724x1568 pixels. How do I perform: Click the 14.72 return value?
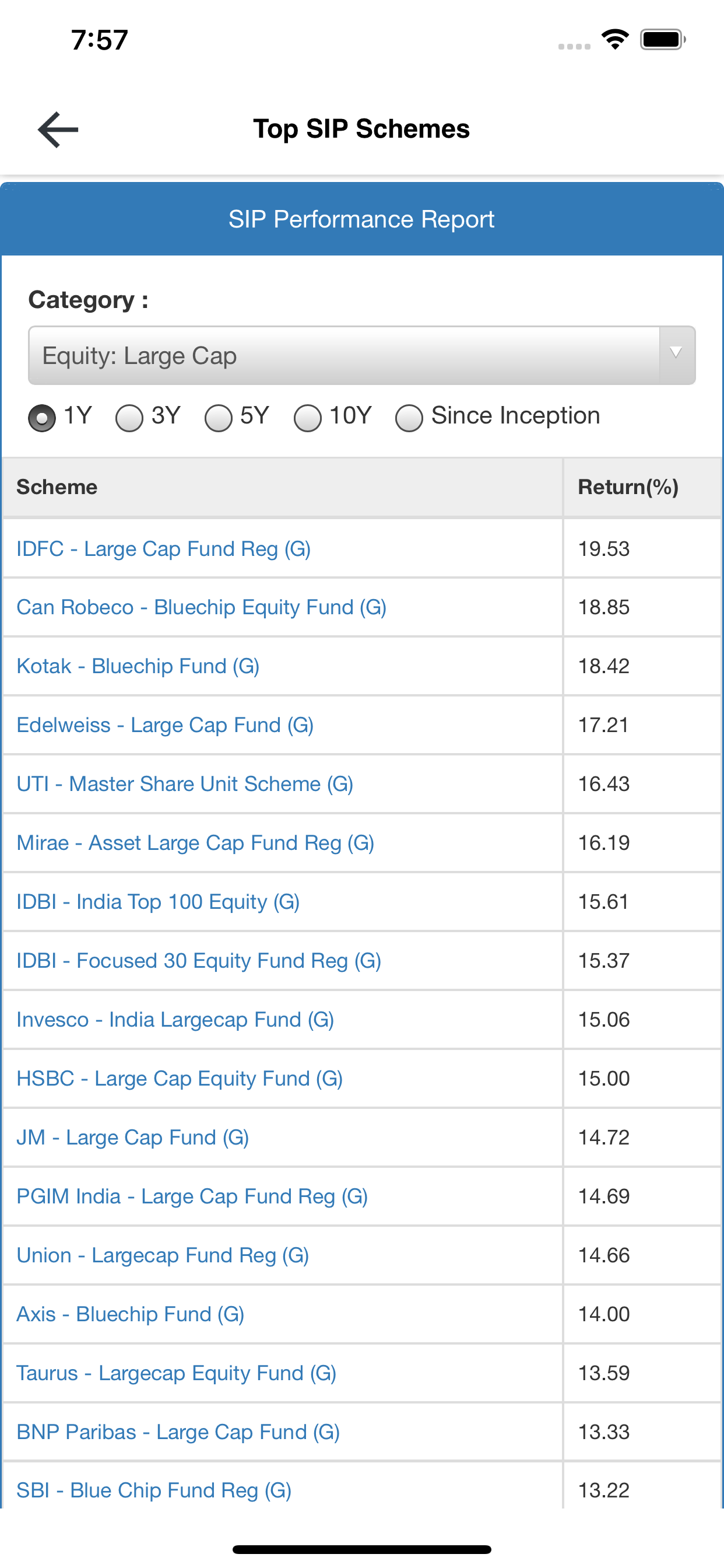pos(603,1137)
